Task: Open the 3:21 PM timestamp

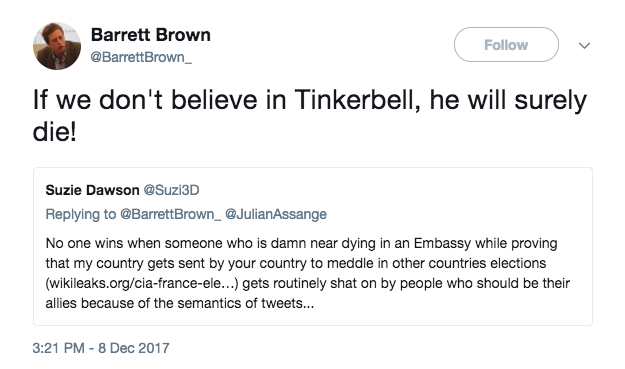Action: coord(59,348)
